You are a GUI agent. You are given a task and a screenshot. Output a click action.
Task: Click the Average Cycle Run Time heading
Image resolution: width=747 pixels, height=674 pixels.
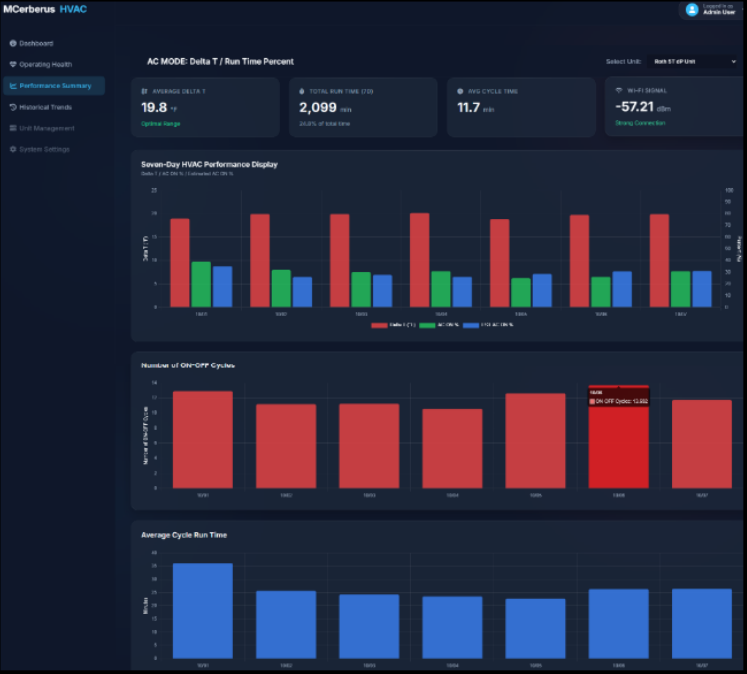click(x=184, y=535)
